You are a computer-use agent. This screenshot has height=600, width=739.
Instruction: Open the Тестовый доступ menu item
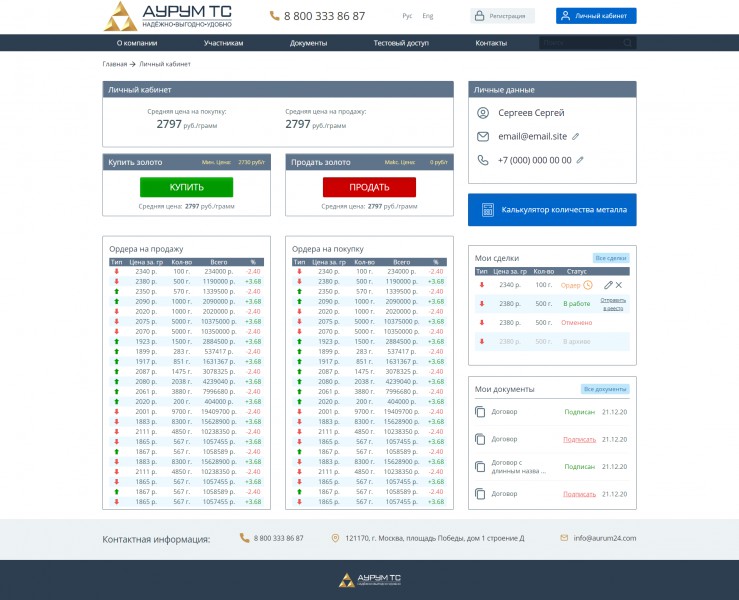pos(401,43)
